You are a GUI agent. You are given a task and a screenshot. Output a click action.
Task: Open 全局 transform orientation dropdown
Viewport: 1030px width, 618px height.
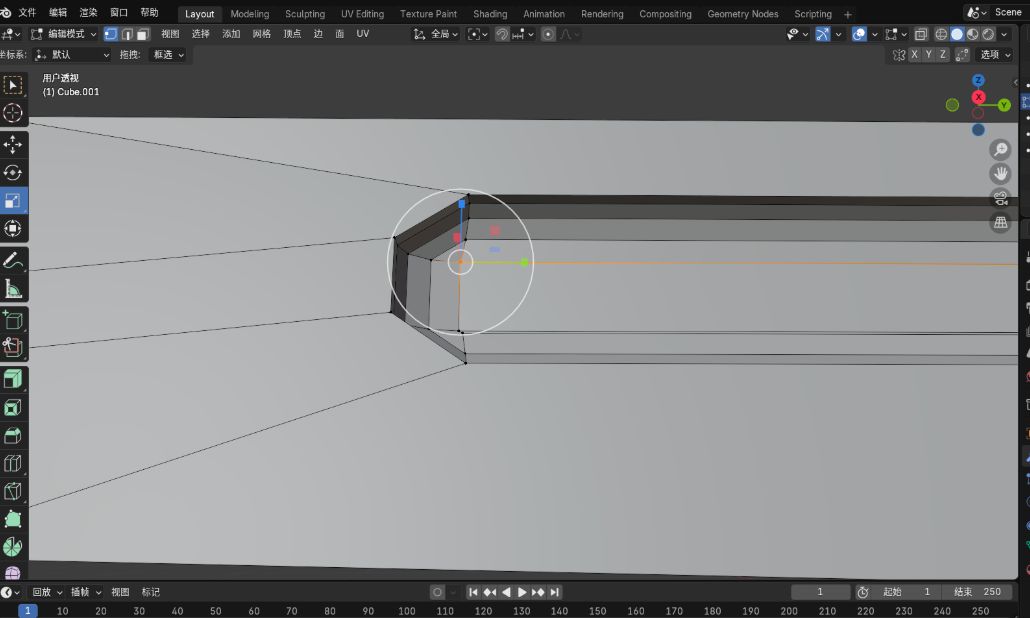tap(436, 34)
